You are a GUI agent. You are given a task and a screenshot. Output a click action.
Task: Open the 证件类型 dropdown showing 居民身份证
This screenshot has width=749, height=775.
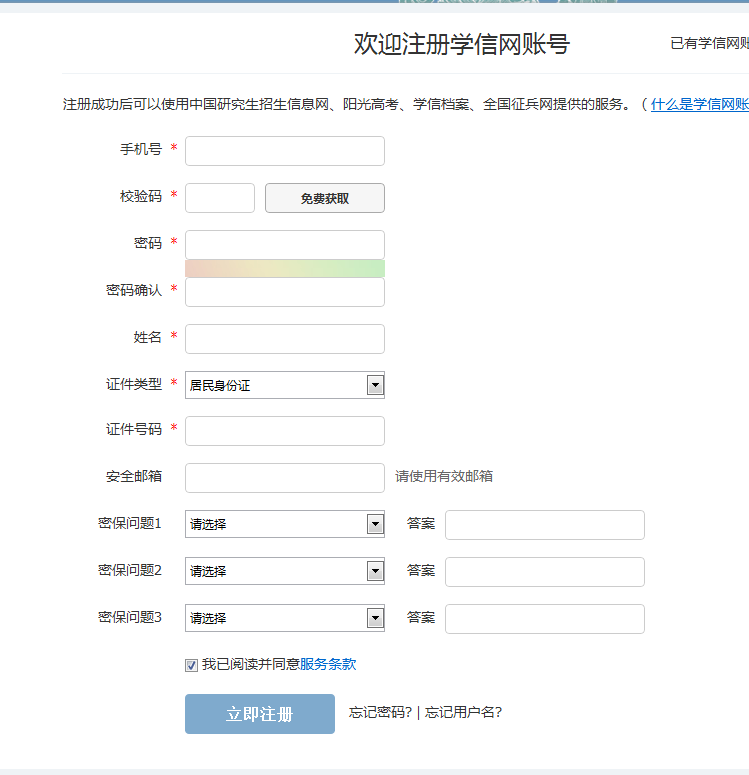pos(284,385)
